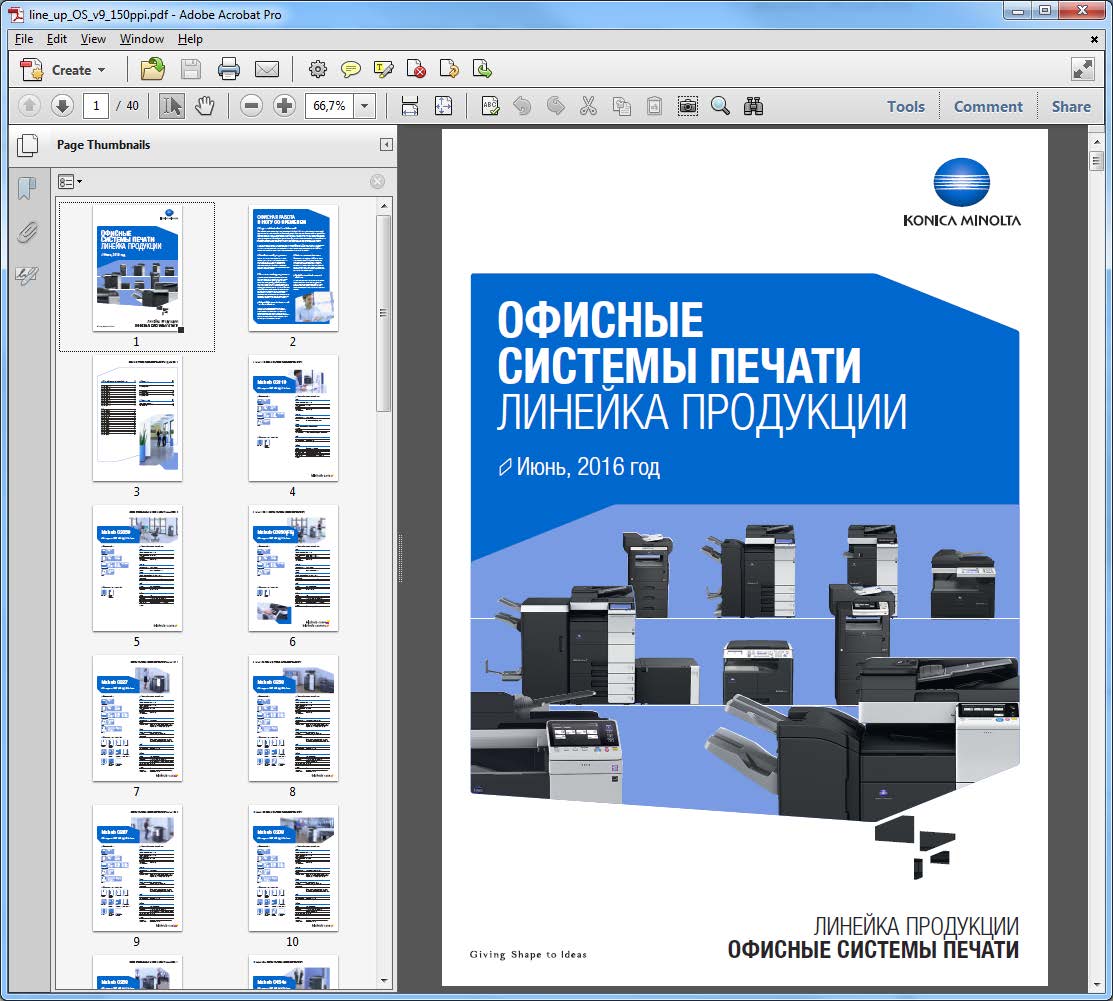Screen dimensions: 1113x1001
Task: Open the zoom percentage dropdown arrow
Action: tap(364, 106)
